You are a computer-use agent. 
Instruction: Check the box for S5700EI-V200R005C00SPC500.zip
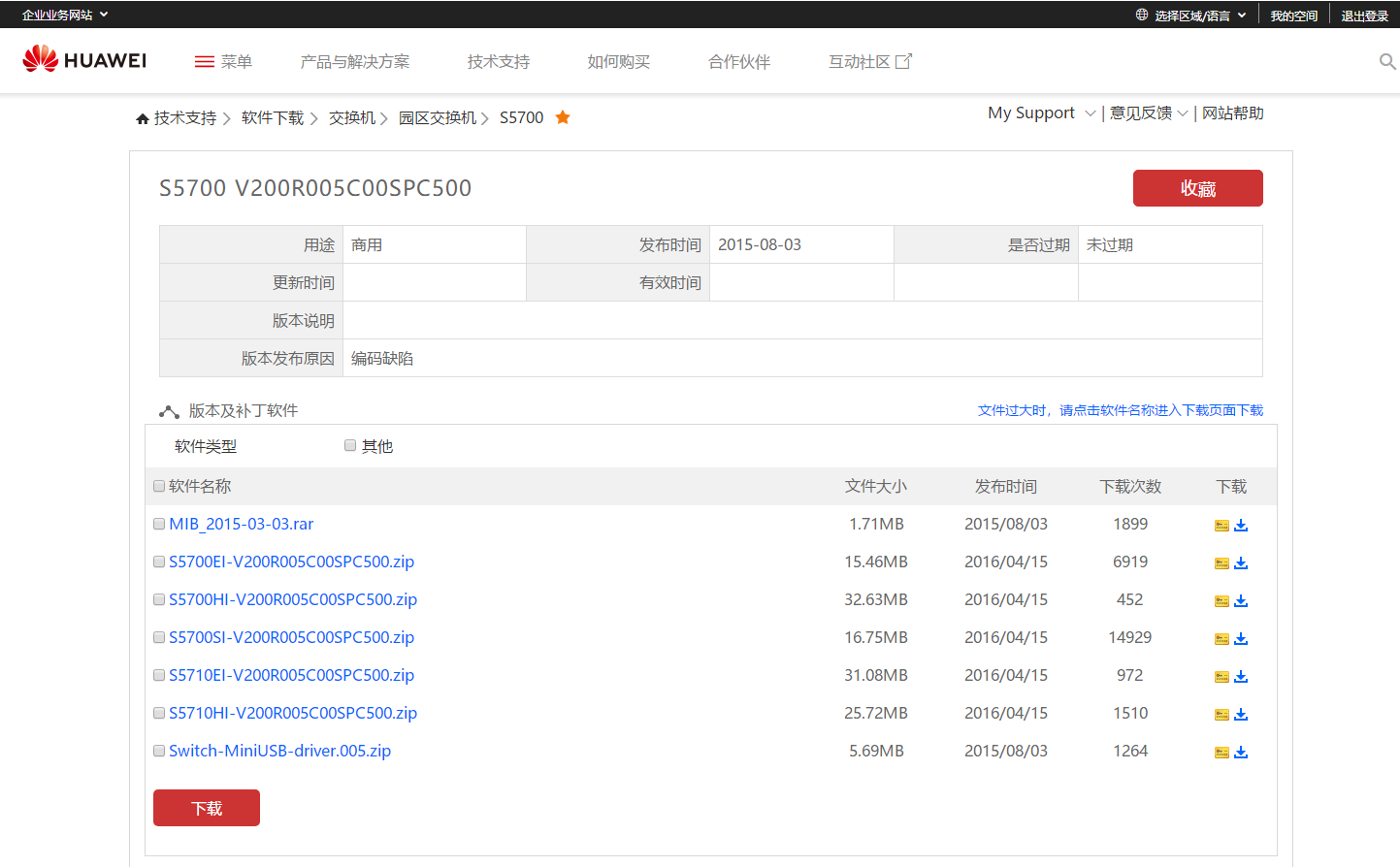point(159,562)
